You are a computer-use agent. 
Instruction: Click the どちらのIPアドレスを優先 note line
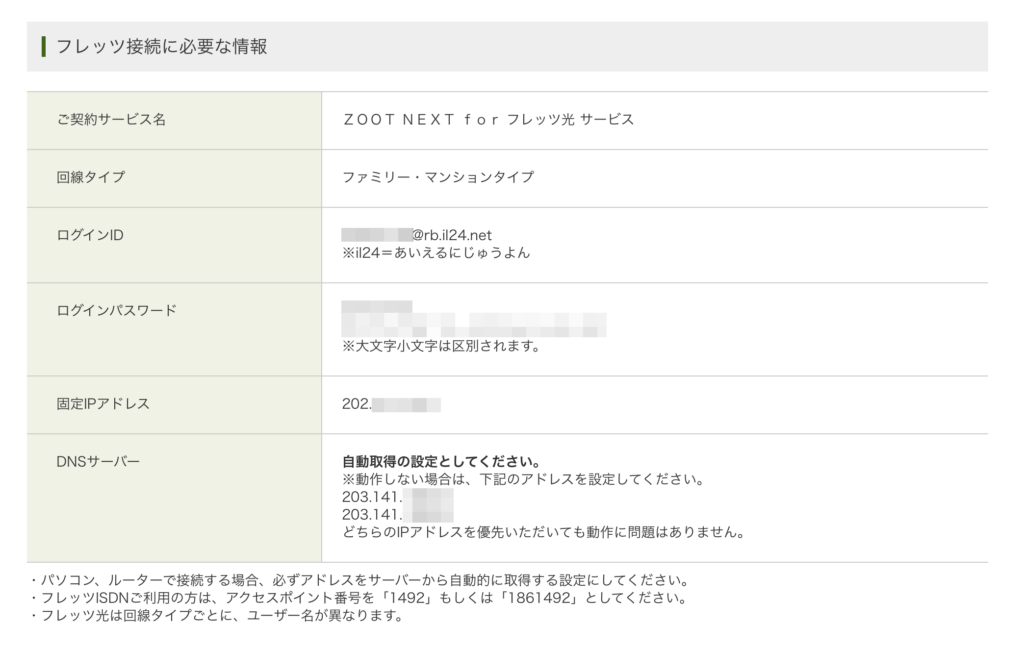click(544, 532)
